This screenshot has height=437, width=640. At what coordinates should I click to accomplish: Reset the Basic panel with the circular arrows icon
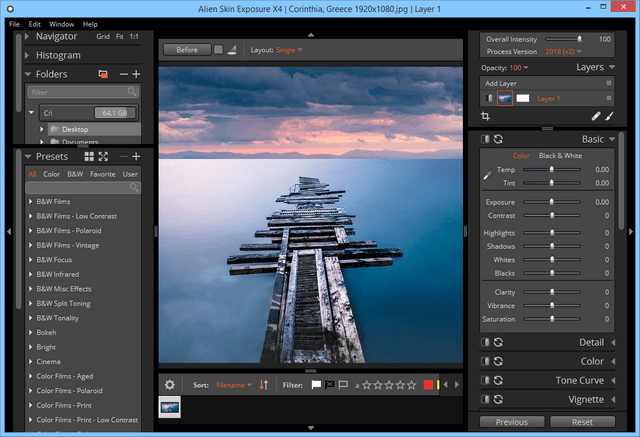(x=498, y=139)
